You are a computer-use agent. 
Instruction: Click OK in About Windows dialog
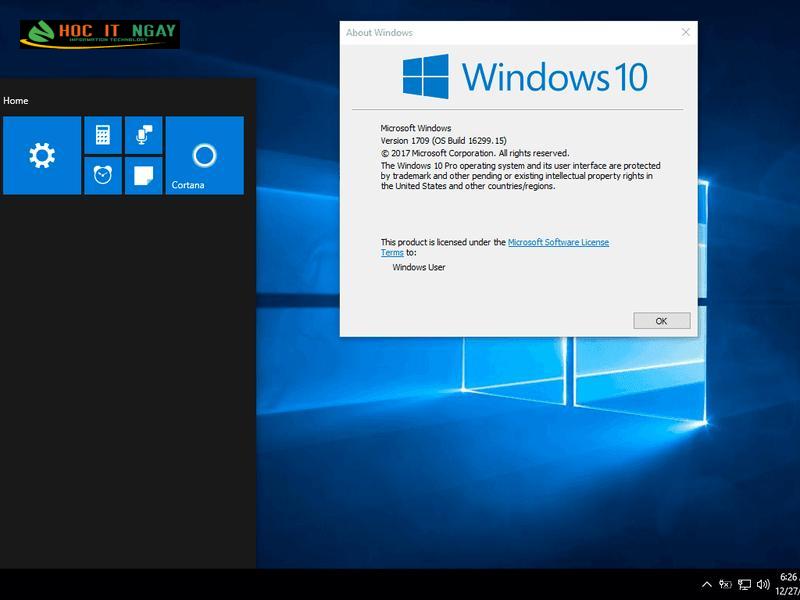[x=662, y=321]
